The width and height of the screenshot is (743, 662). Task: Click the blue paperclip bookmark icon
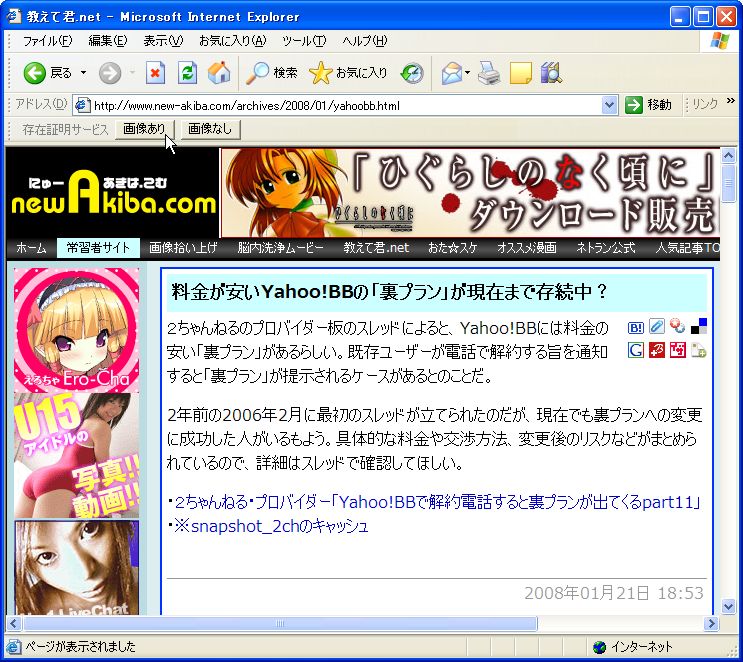point(656,326)
